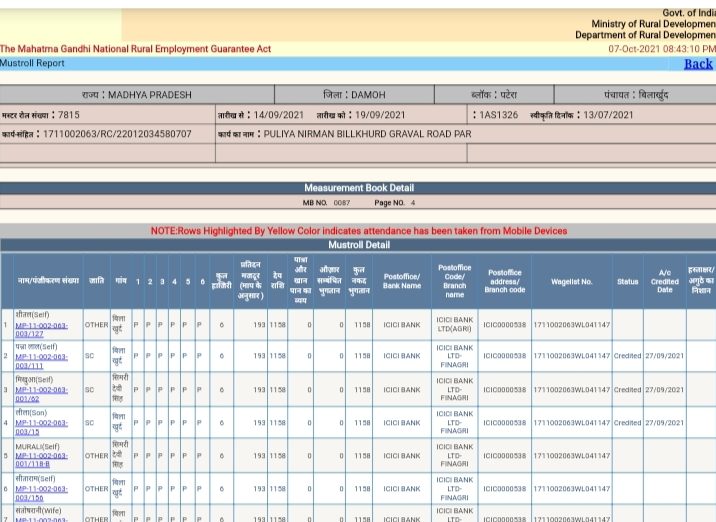Click Page NO. value 4
The width and height of the screenshot is (716, 522).
[x=413, y=203]
